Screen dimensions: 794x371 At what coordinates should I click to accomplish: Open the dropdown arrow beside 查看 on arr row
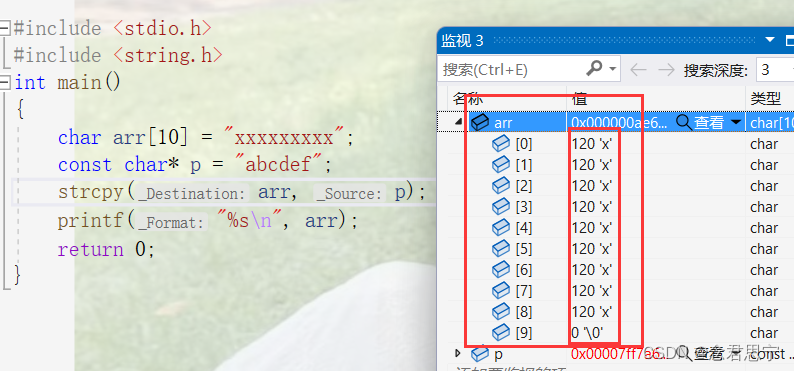(735, 122)
